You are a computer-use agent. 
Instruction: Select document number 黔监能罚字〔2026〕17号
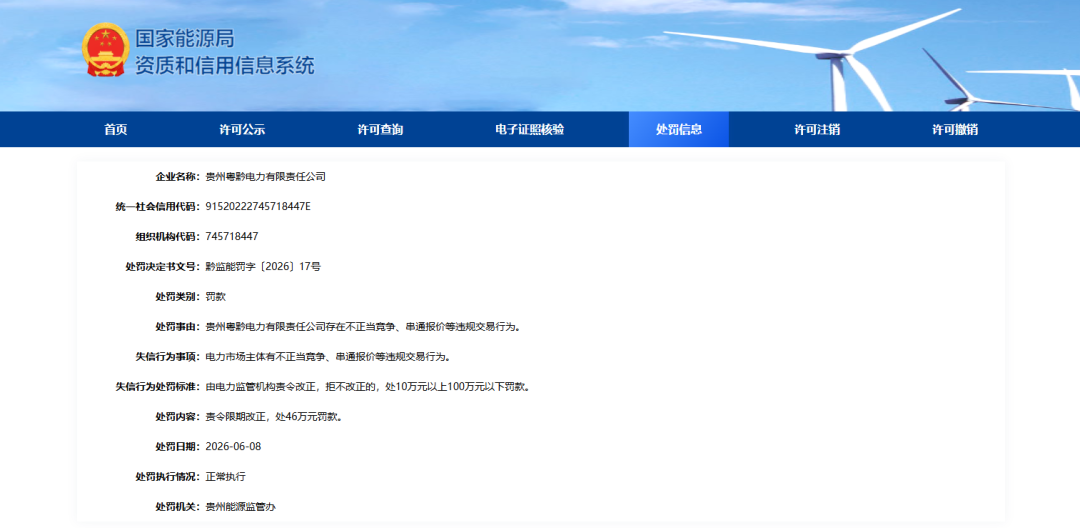[263, 266]
